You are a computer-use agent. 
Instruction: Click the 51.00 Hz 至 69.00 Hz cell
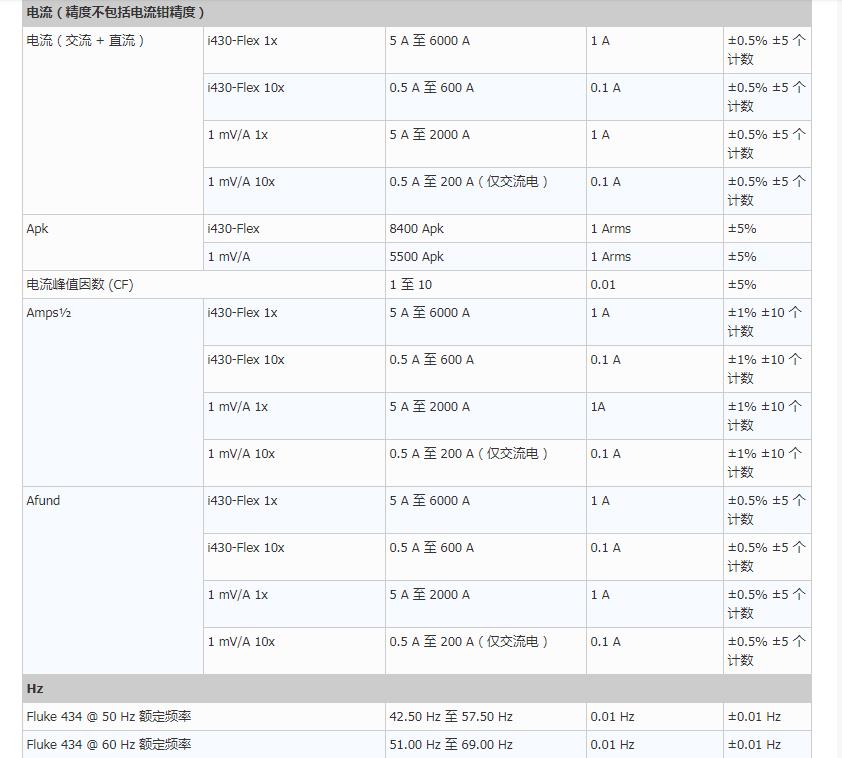click(x=451, y=745)
